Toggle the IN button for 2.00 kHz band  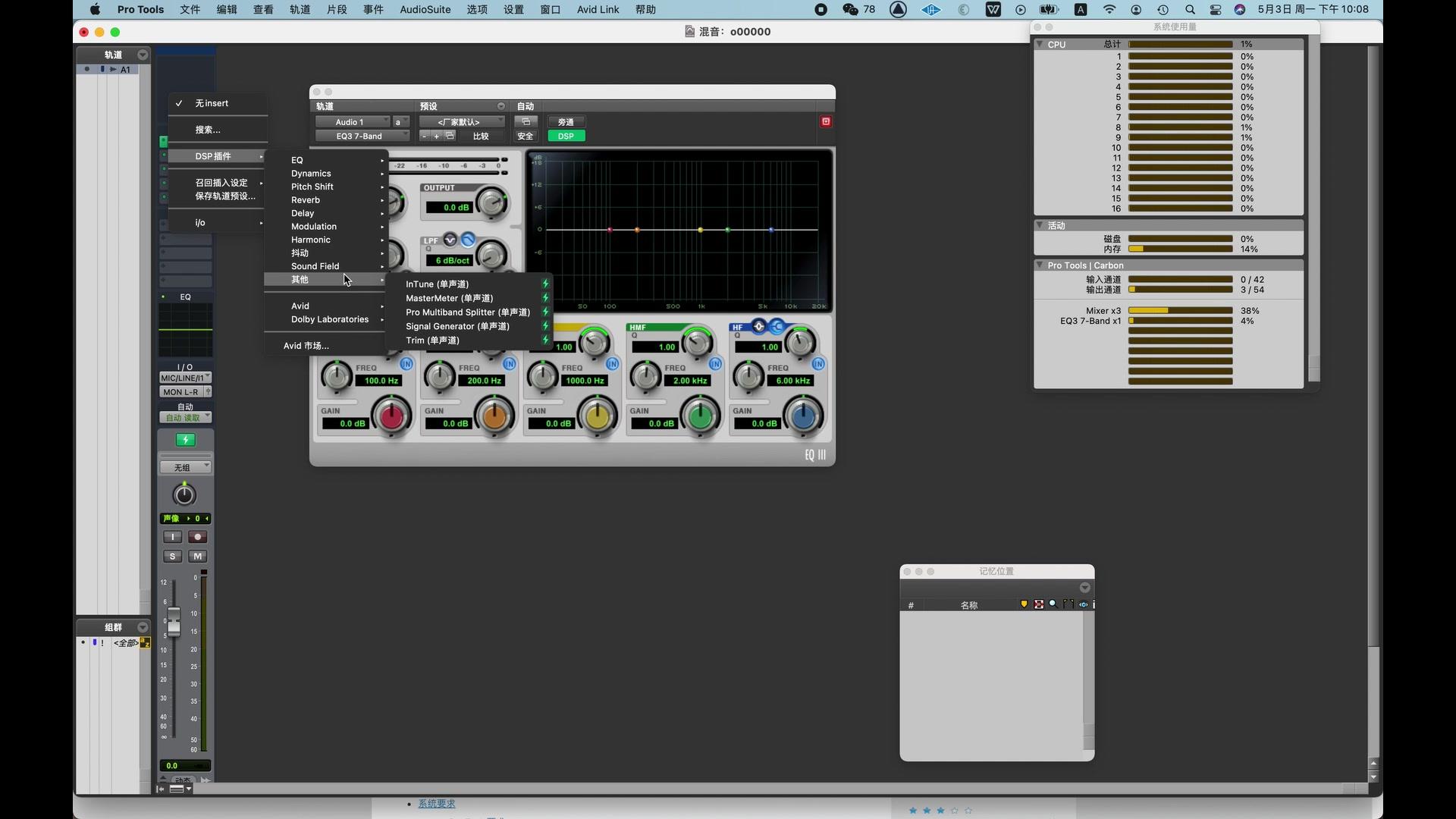click(x=715, y=364)
